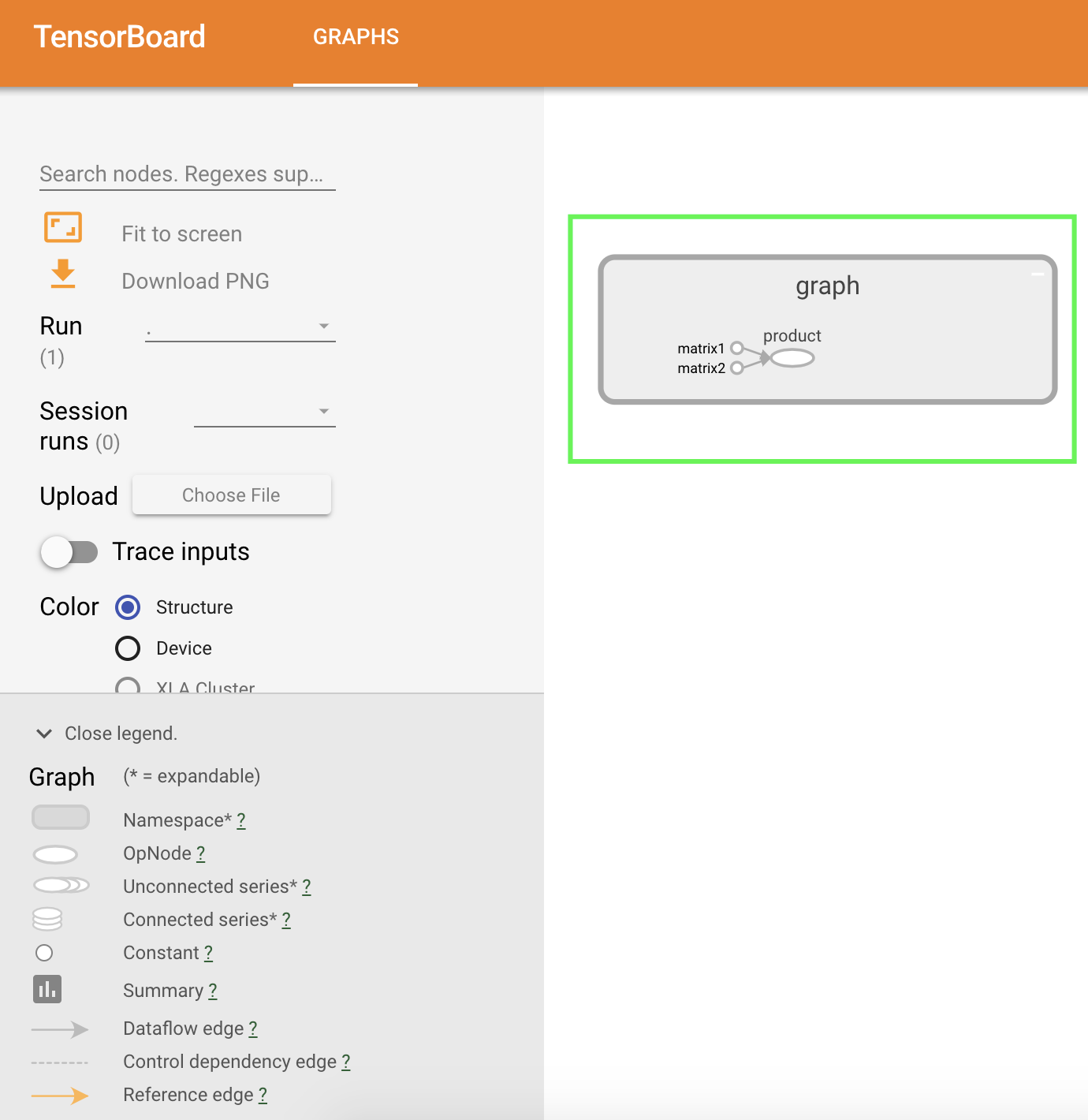Screen dimensions: 1088x1120
Task: Collapse the graph node with minus icon
Action: (x=1038, y=274)
